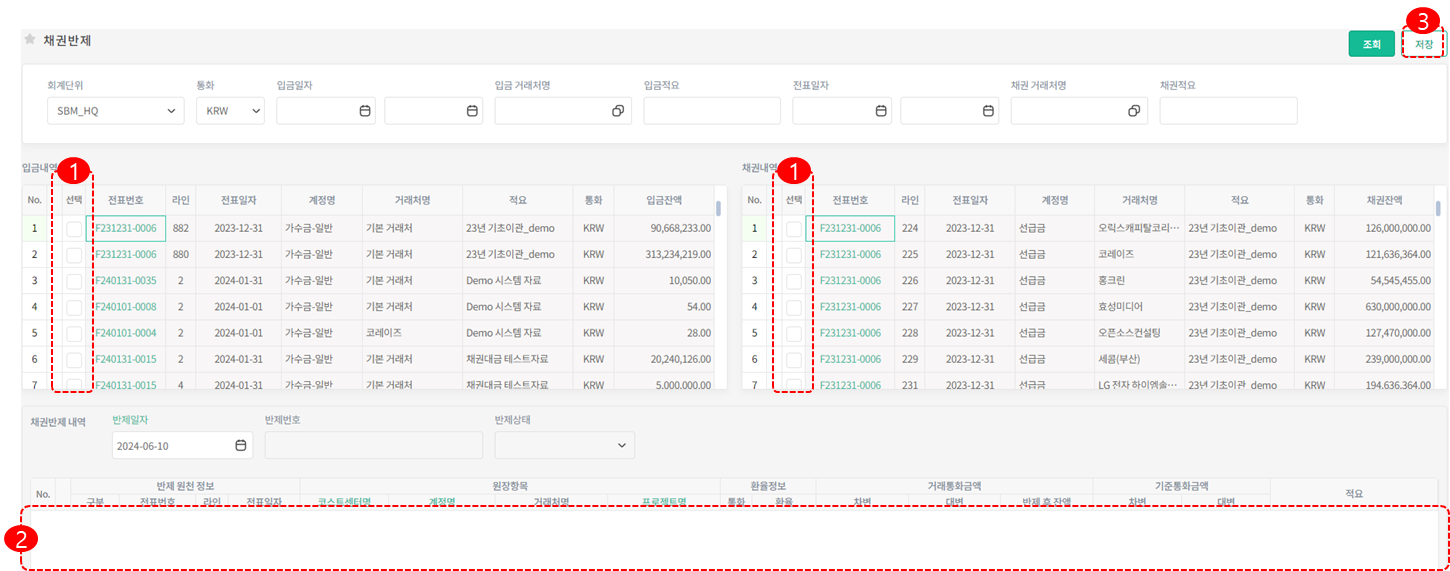
Task: Tick checkbox for 홍크린 row in 채권내역
Action: [x=793, y=281]
